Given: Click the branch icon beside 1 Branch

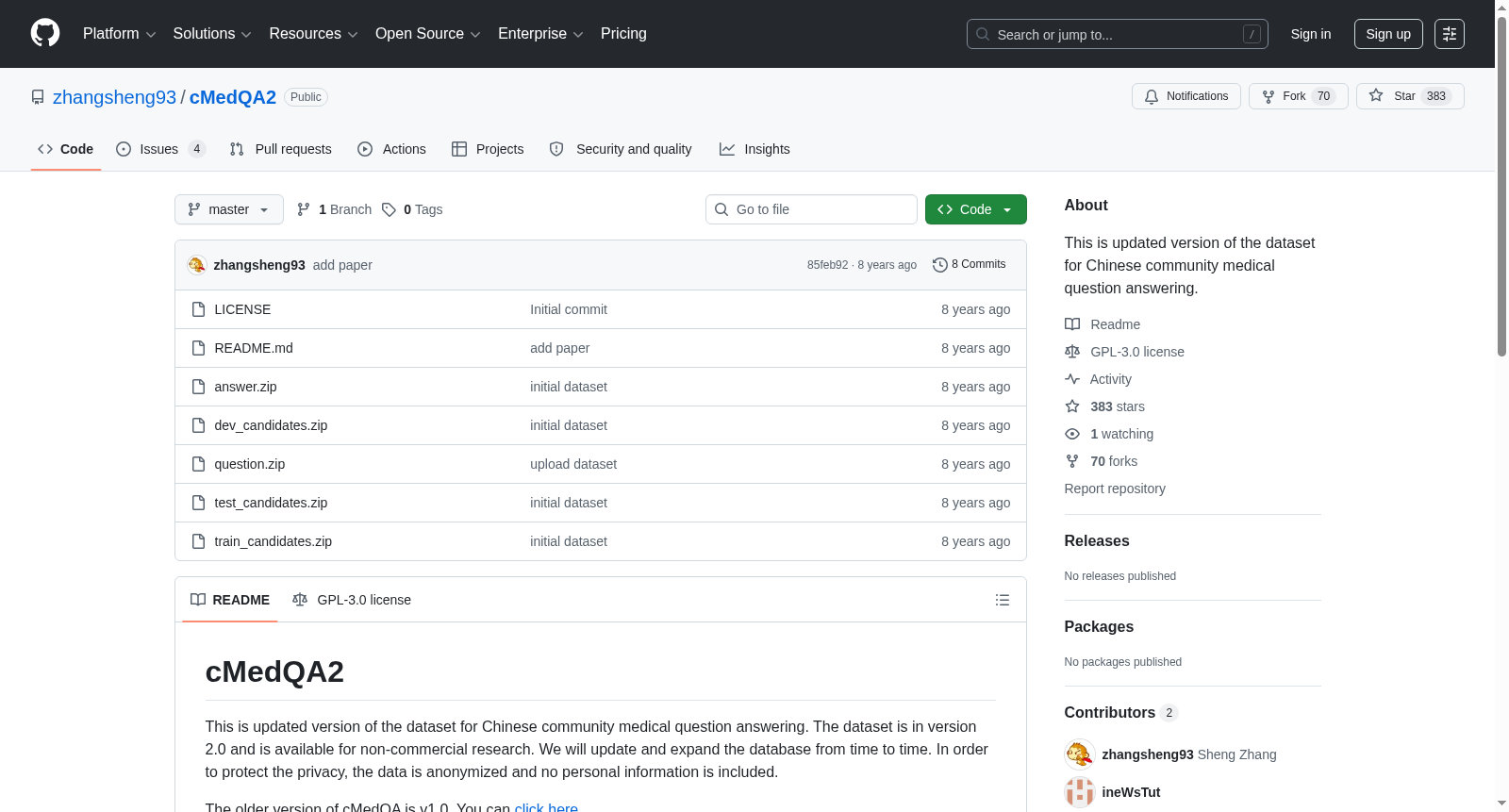Looking at the screenshot, I should coord(304,209).
